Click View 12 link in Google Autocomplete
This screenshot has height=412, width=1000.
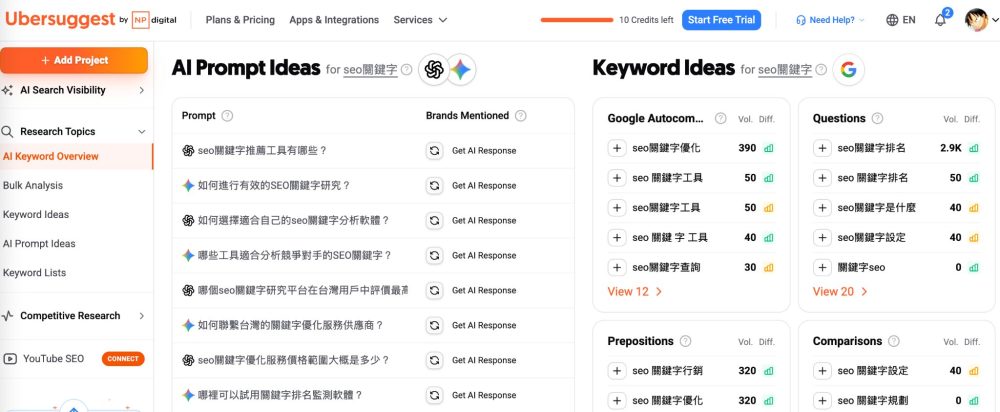point(635,291)
